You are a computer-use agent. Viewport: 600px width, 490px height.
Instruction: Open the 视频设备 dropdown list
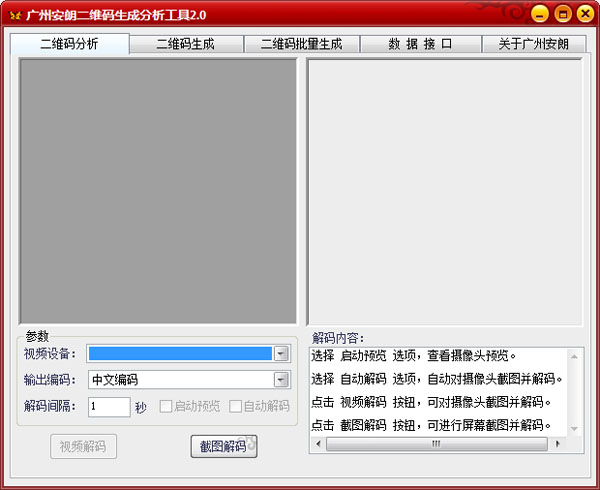click(281, 353)
